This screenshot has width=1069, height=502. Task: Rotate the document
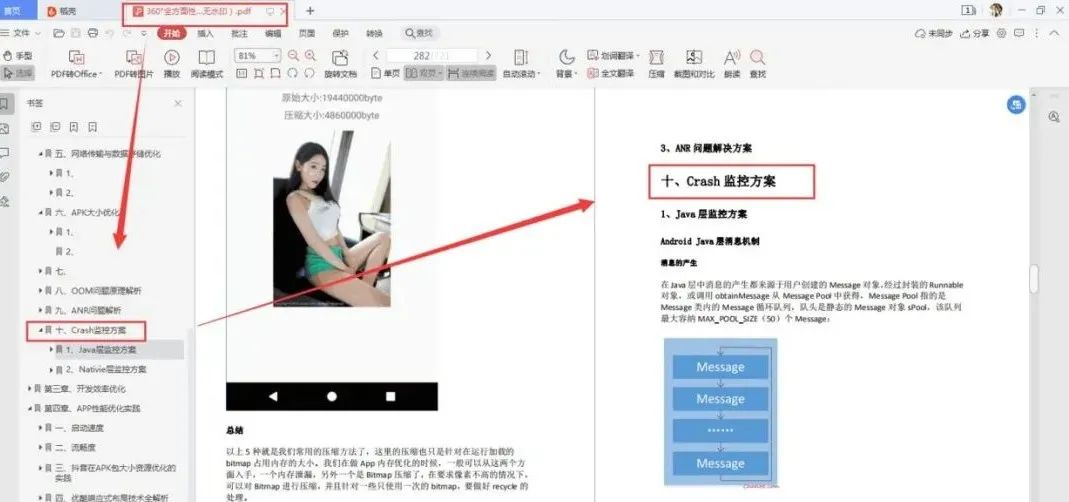click(340, 64)
